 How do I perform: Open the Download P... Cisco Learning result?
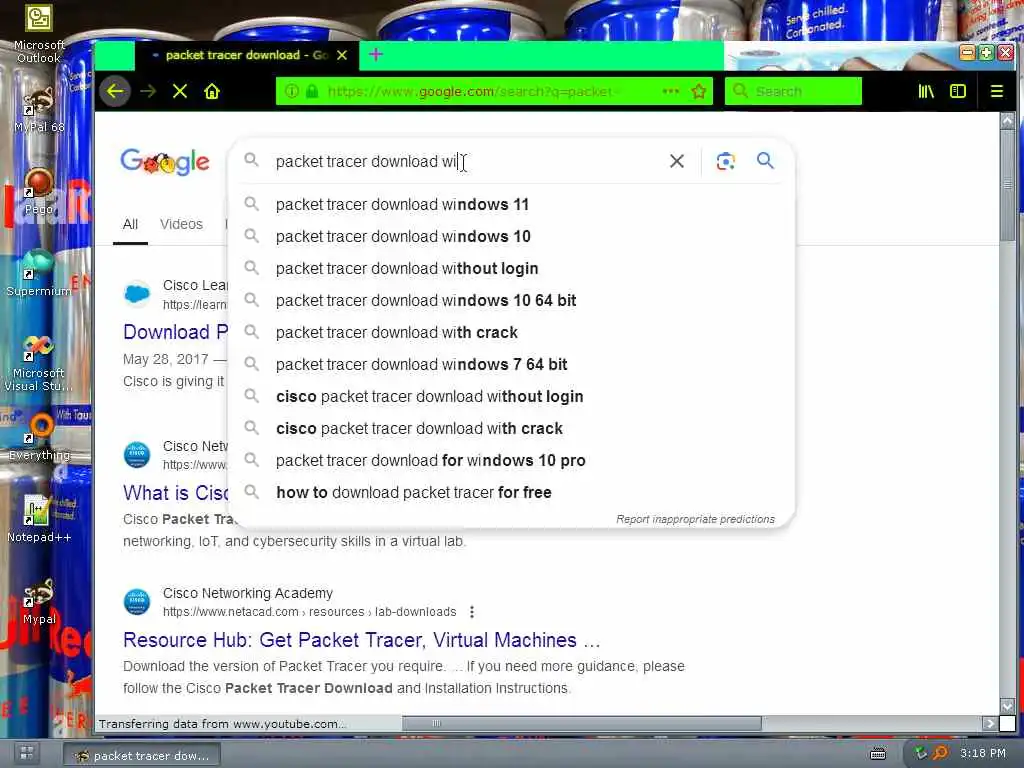176,332
